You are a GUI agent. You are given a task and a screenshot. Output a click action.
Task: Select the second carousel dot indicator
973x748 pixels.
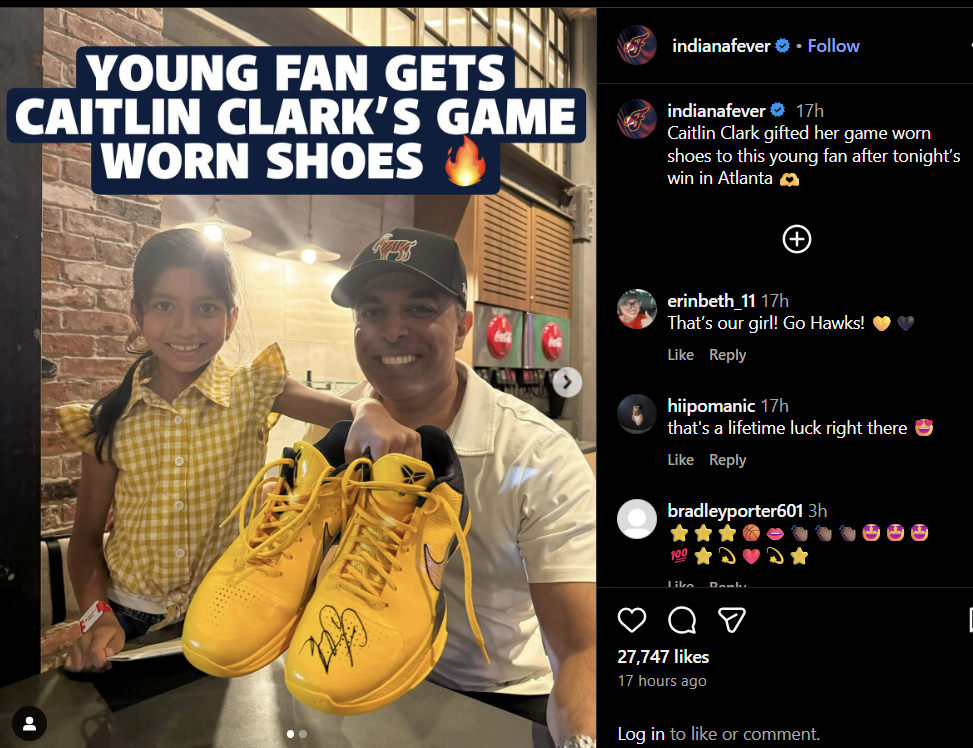[x=303, y=734]
